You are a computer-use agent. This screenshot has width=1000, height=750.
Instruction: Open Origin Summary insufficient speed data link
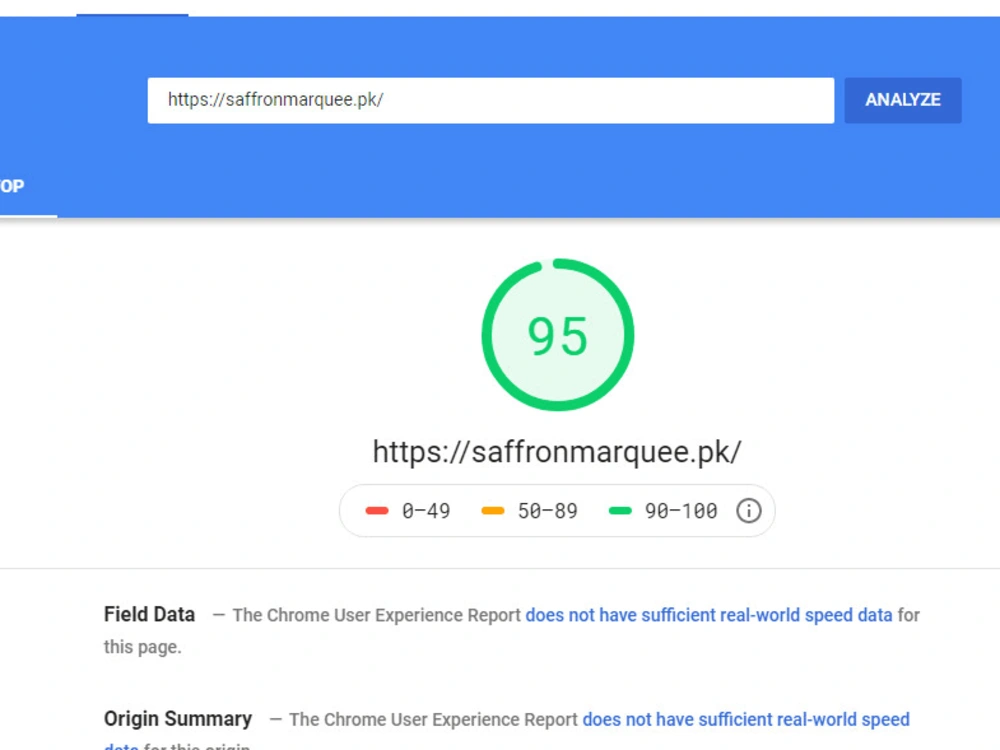(x=746, y=719)
